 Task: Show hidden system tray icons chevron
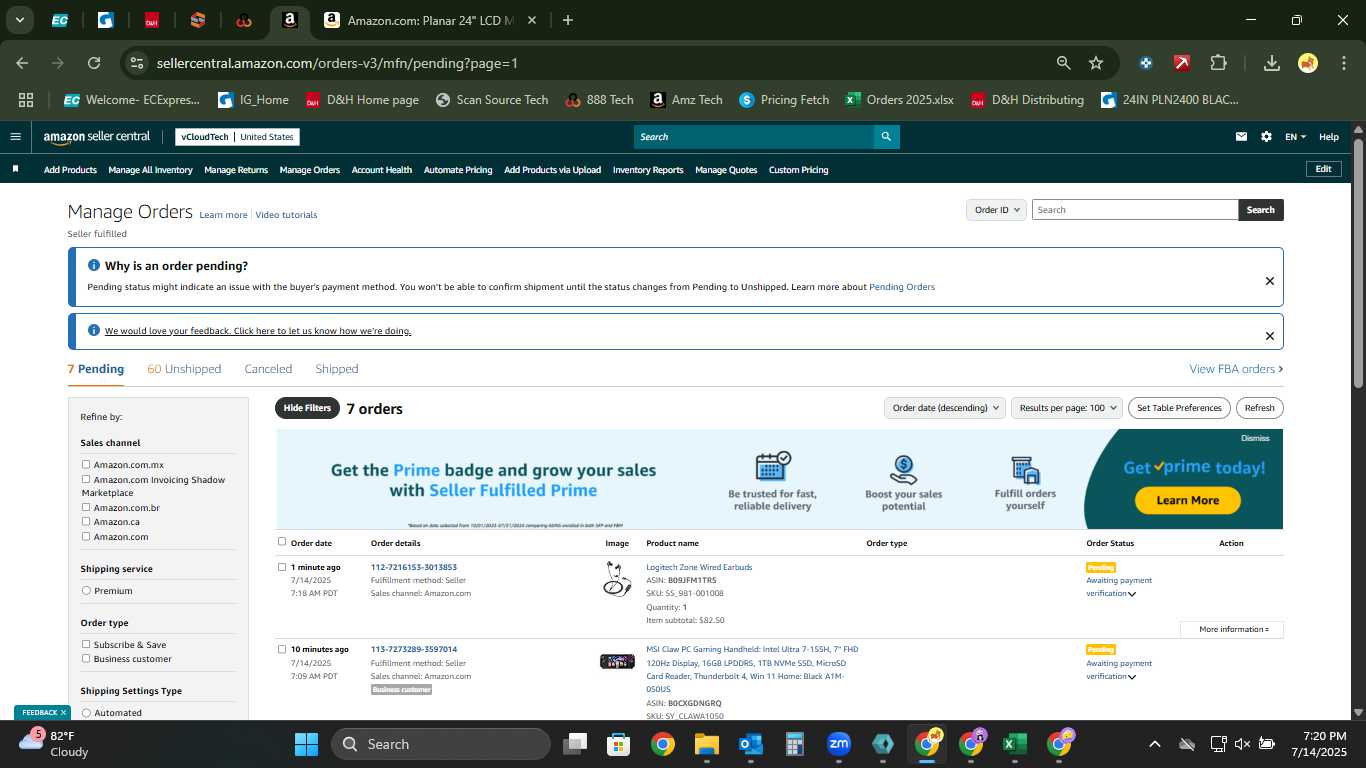(1155, 744)
